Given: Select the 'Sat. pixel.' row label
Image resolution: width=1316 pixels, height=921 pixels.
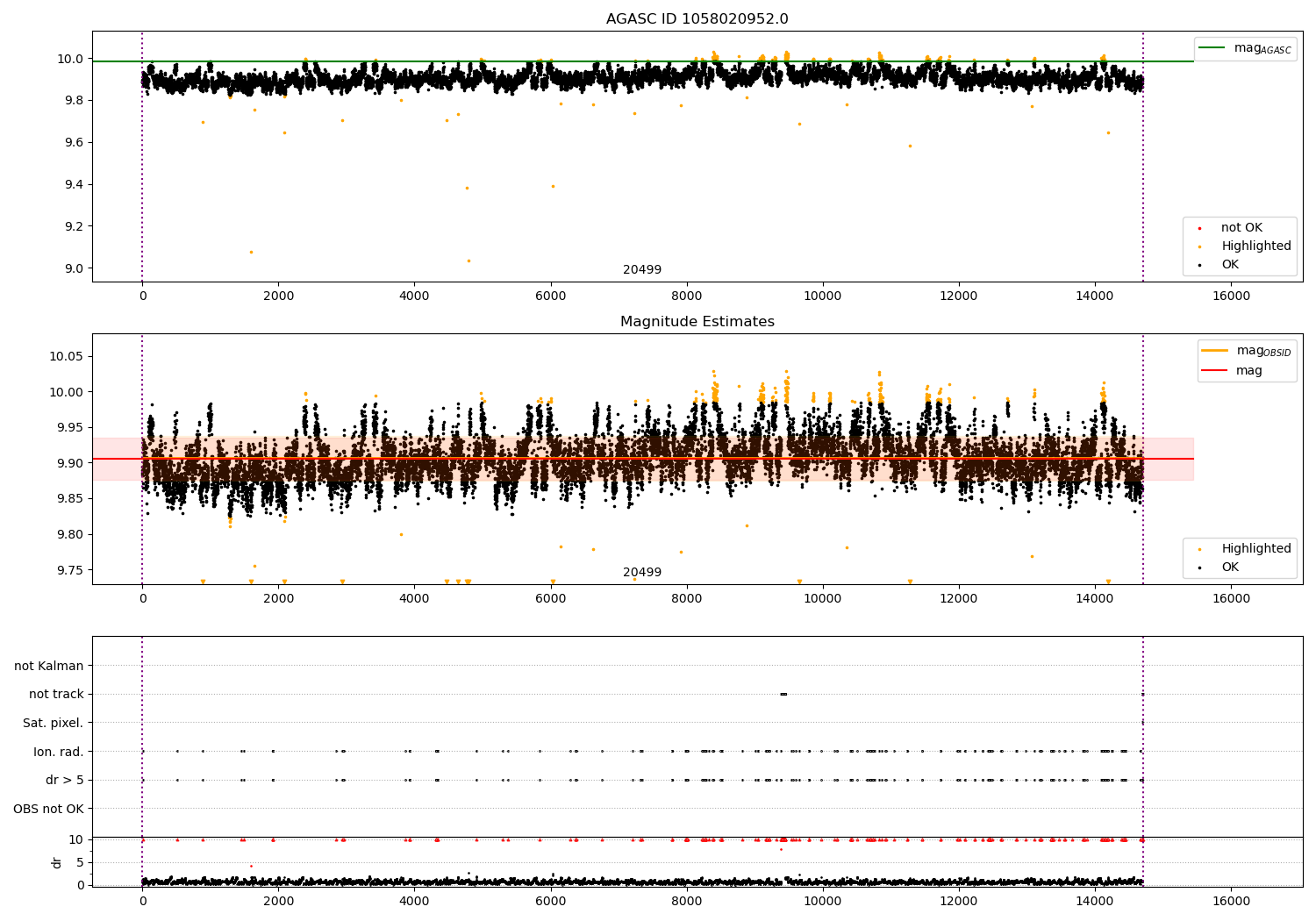Looking at the screenshot, I should coord(53,723).
